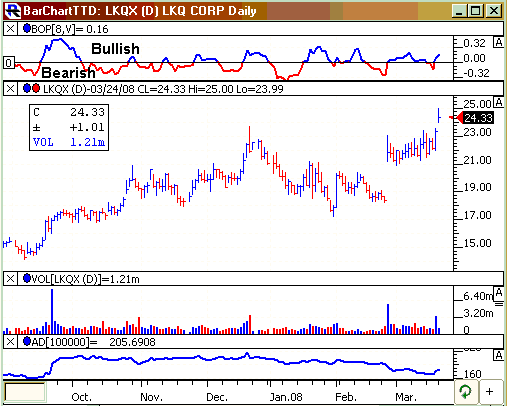
Task: Close the BOP indicator panel
Action: coord(10,29)
